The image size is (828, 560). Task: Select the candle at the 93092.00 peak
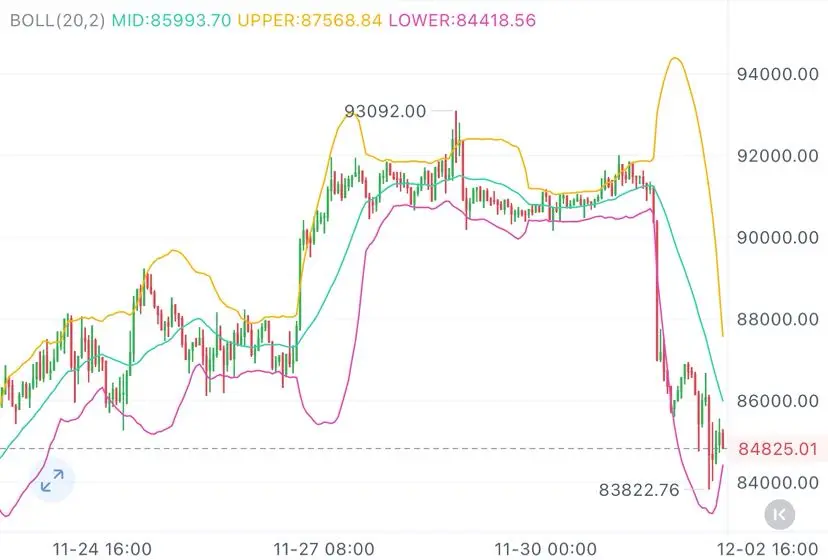(x=456, y=135)
